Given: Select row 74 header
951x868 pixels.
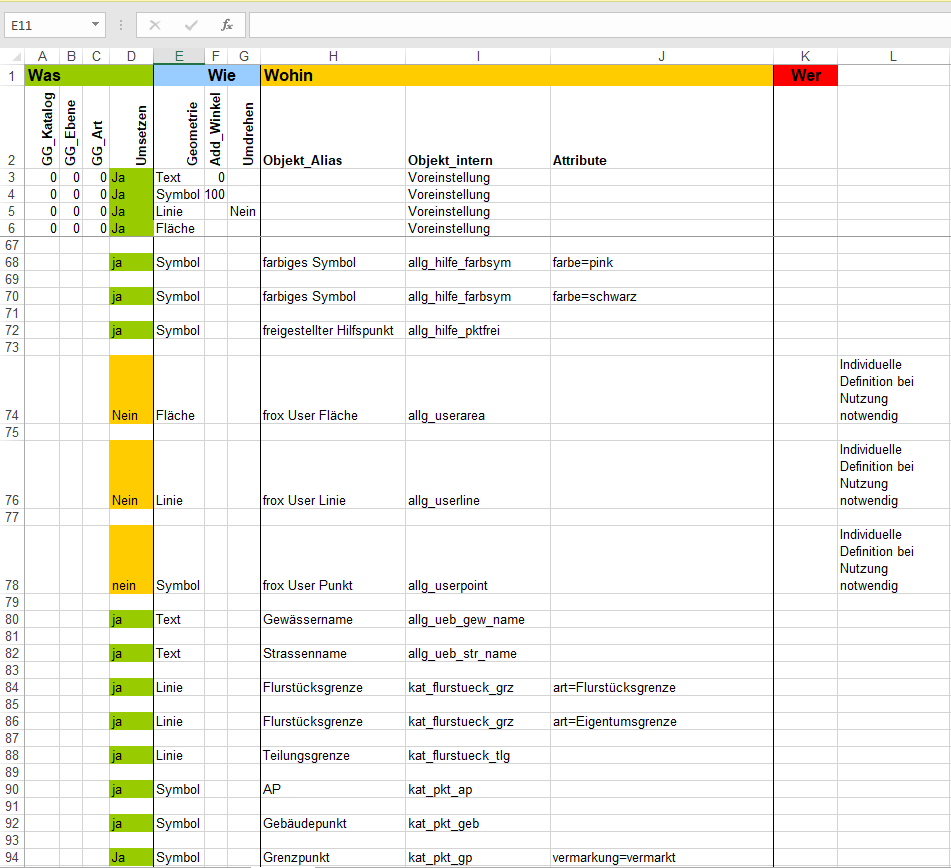Looking at the screenshot, I should tap(12, 415).
